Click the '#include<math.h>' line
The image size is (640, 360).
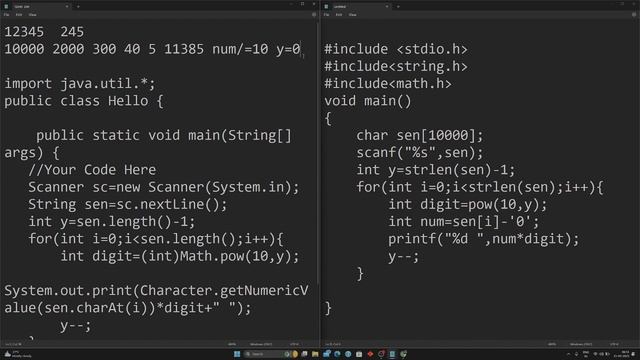pyautogui.click(x=388, y=84)
